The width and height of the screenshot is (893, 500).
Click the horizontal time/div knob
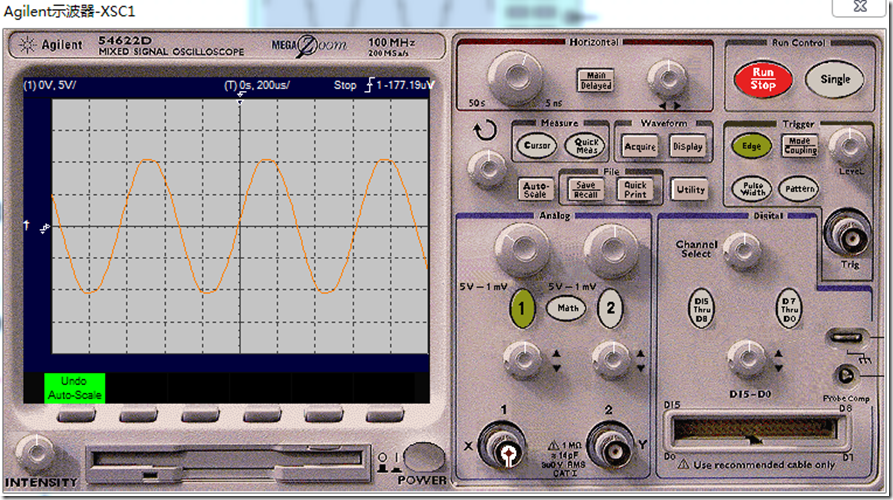click(516, 77)
